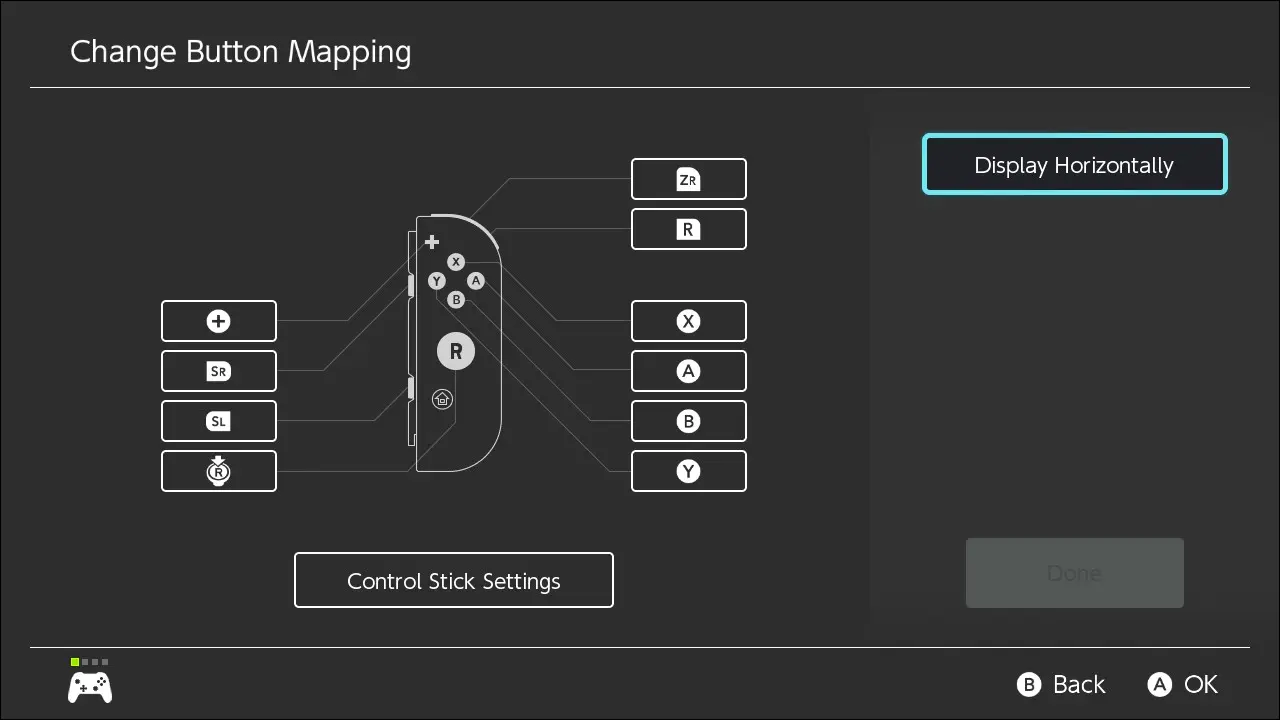1280x720 pixels.
Task: Click the greyed-out Done button
Action: pyautogui.click(x=1074, y=573)
